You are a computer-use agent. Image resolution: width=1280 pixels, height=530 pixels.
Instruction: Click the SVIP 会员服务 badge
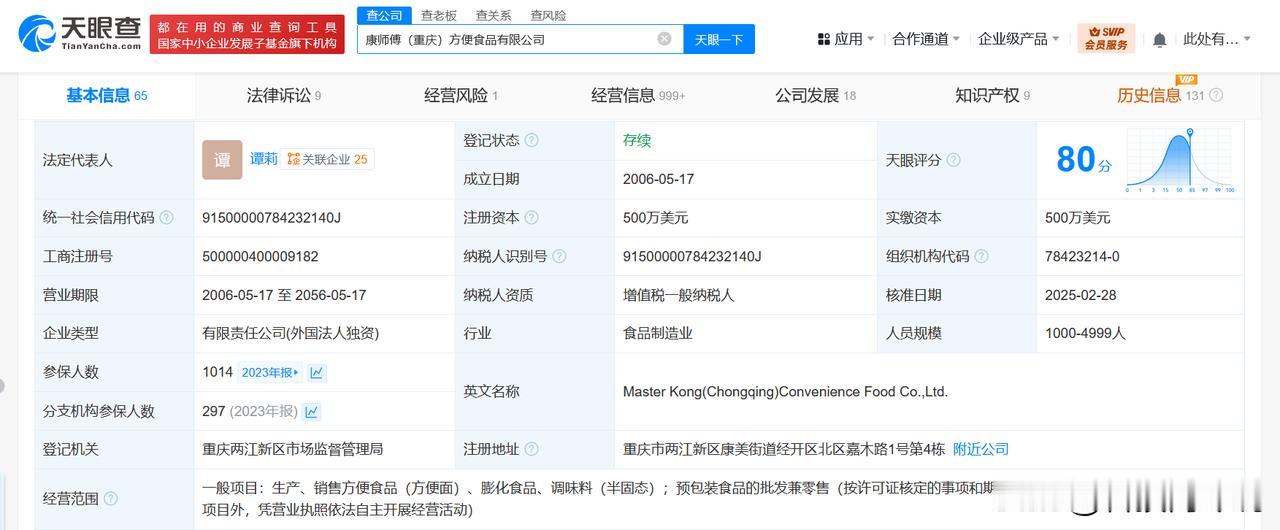[x=1106, y=39]
